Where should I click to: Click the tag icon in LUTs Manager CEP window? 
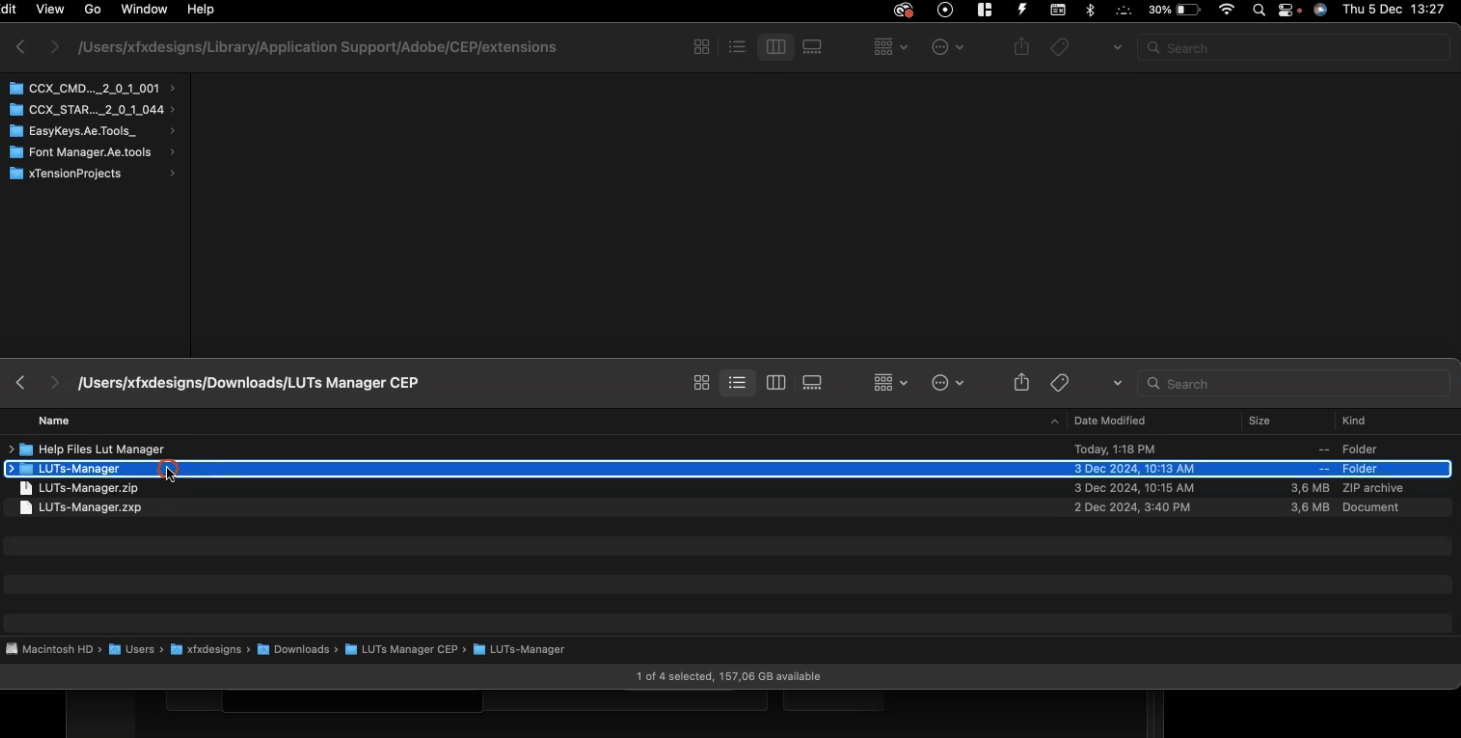point(1060,383)
